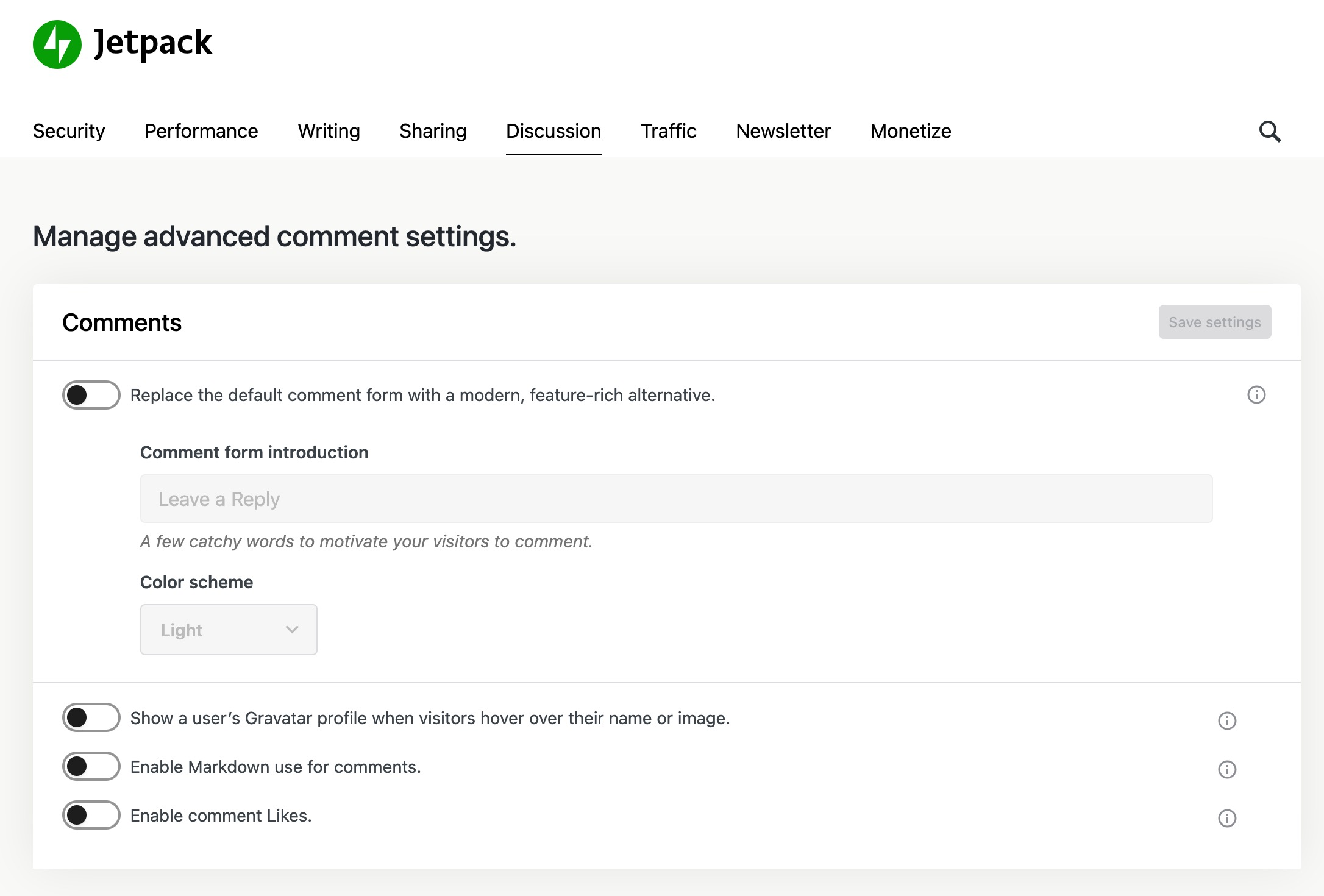Select the Discussion tab

click(553, 131)
